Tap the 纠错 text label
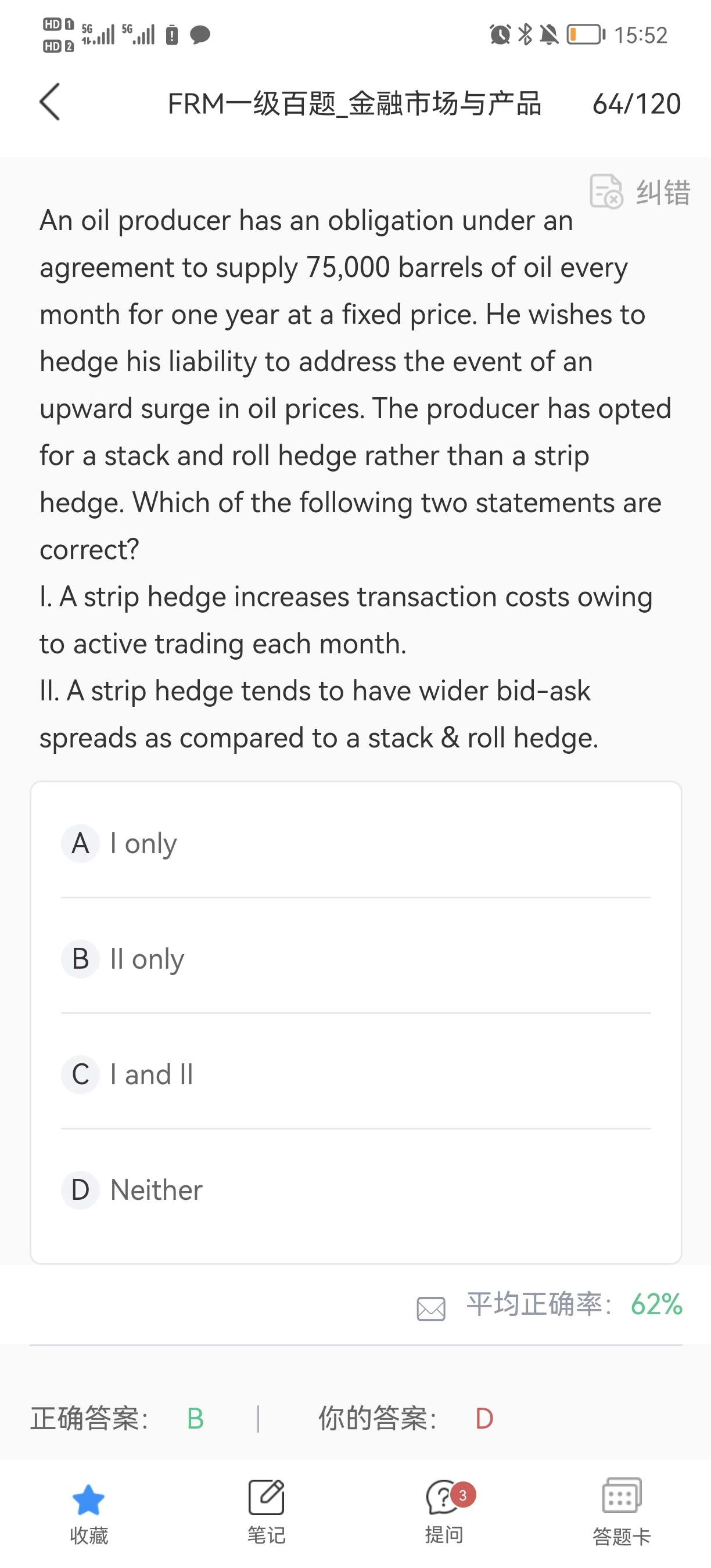 click(x=663, y=192)
